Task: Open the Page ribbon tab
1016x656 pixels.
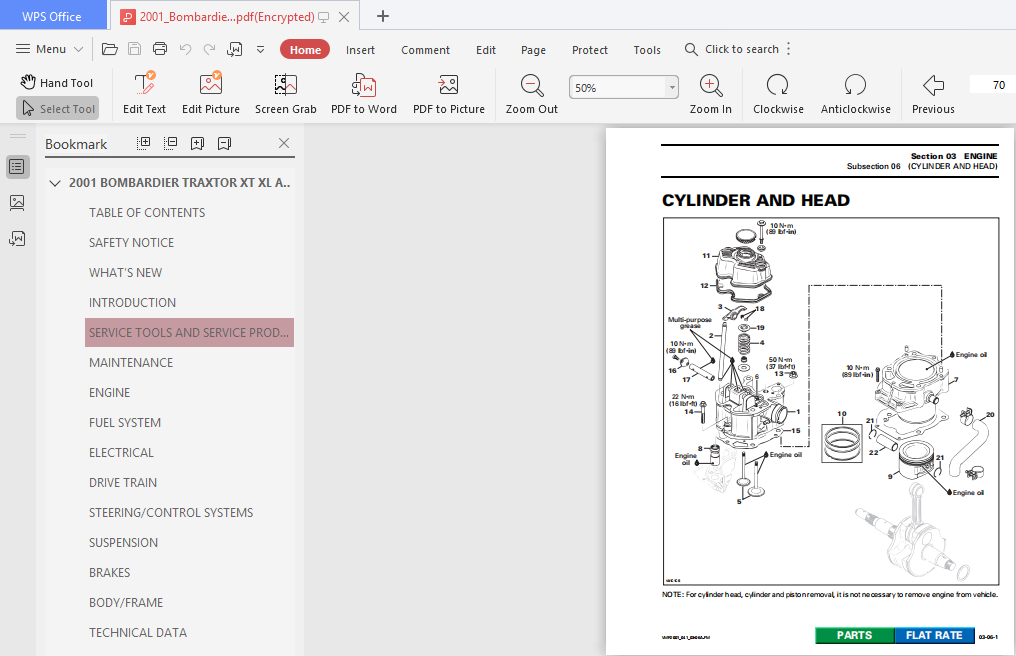Action: [x=533, y=50]
